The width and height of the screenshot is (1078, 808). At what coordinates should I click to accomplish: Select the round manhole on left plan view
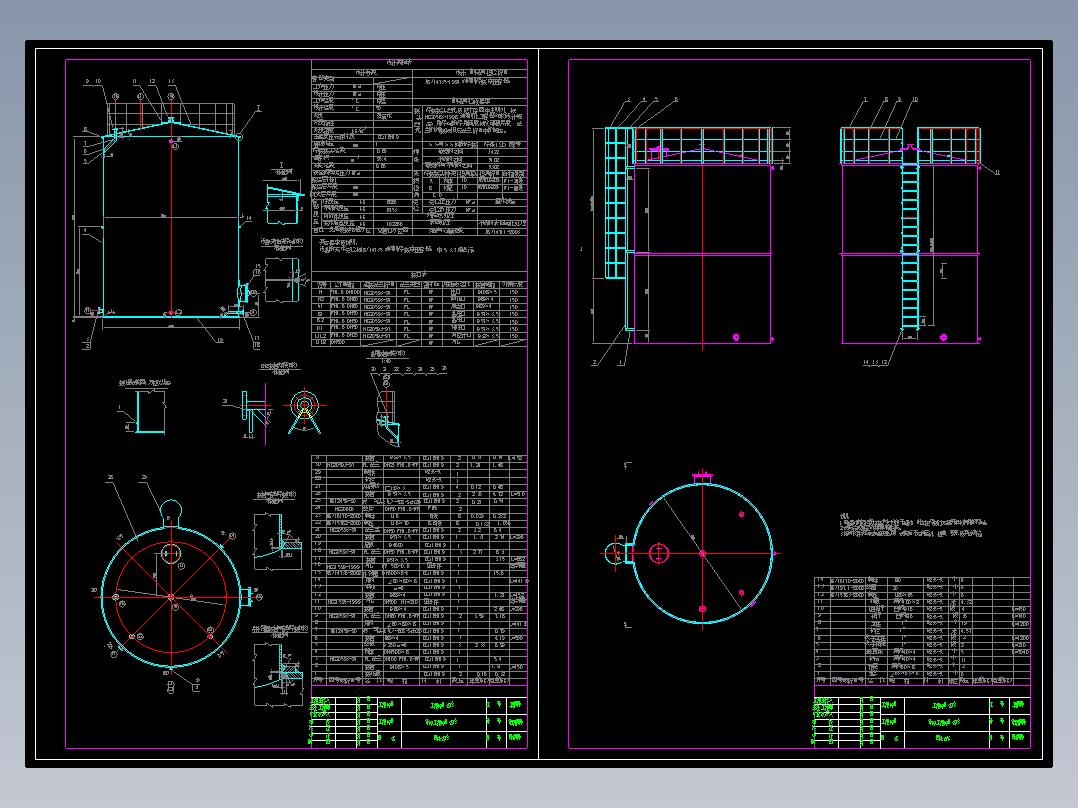point(170,553)
